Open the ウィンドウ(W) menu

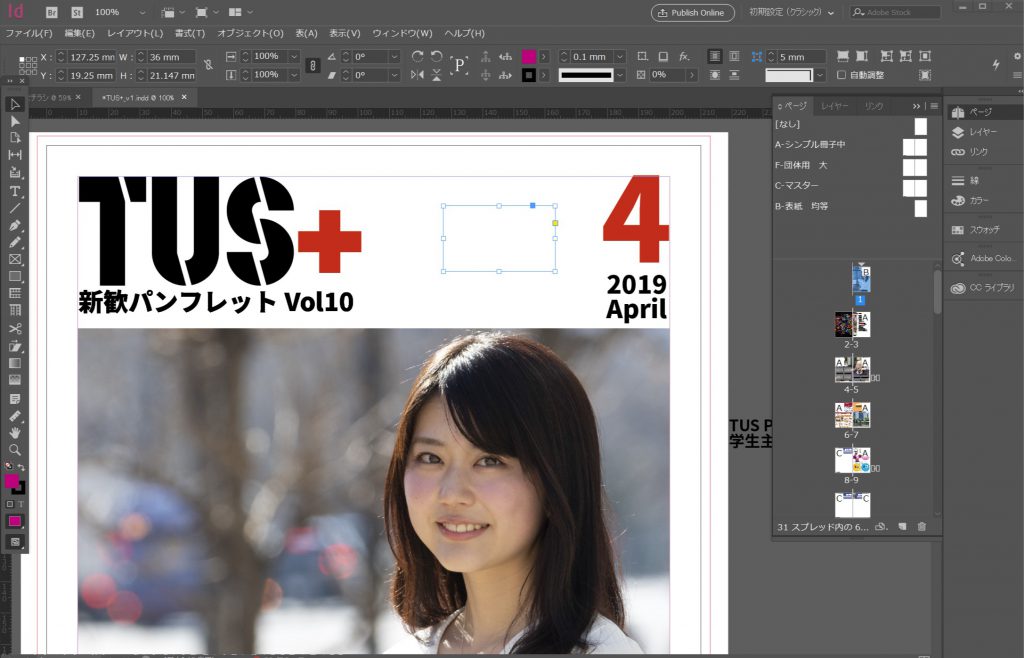coord(402,33)
